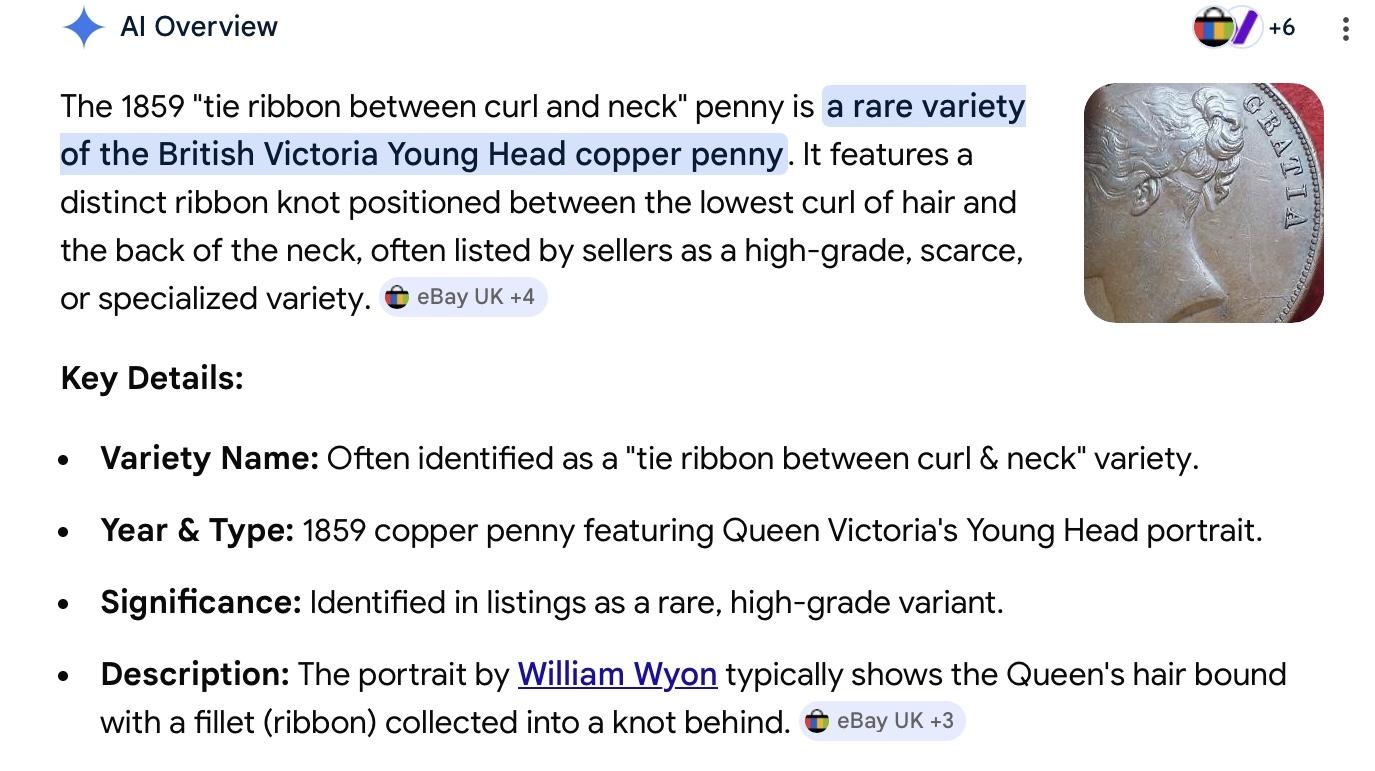Click the 'Key Details:' heading
Viewport: 1375px width, 771px height.
pos(152,378)
